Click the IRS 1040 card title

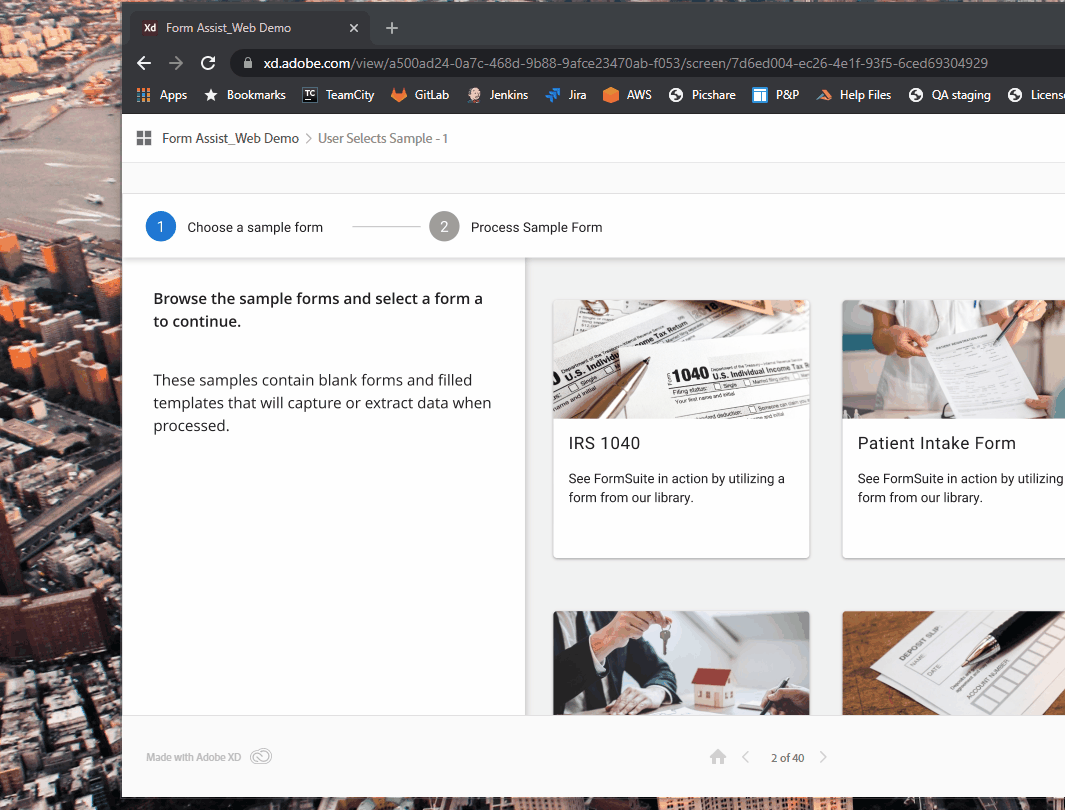tap(604, 443)
